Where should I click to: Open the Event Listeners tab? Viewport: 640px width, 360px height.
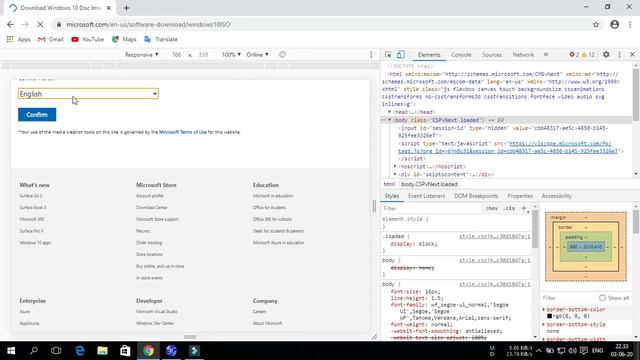pyautogui.click(x=426, y=196)
